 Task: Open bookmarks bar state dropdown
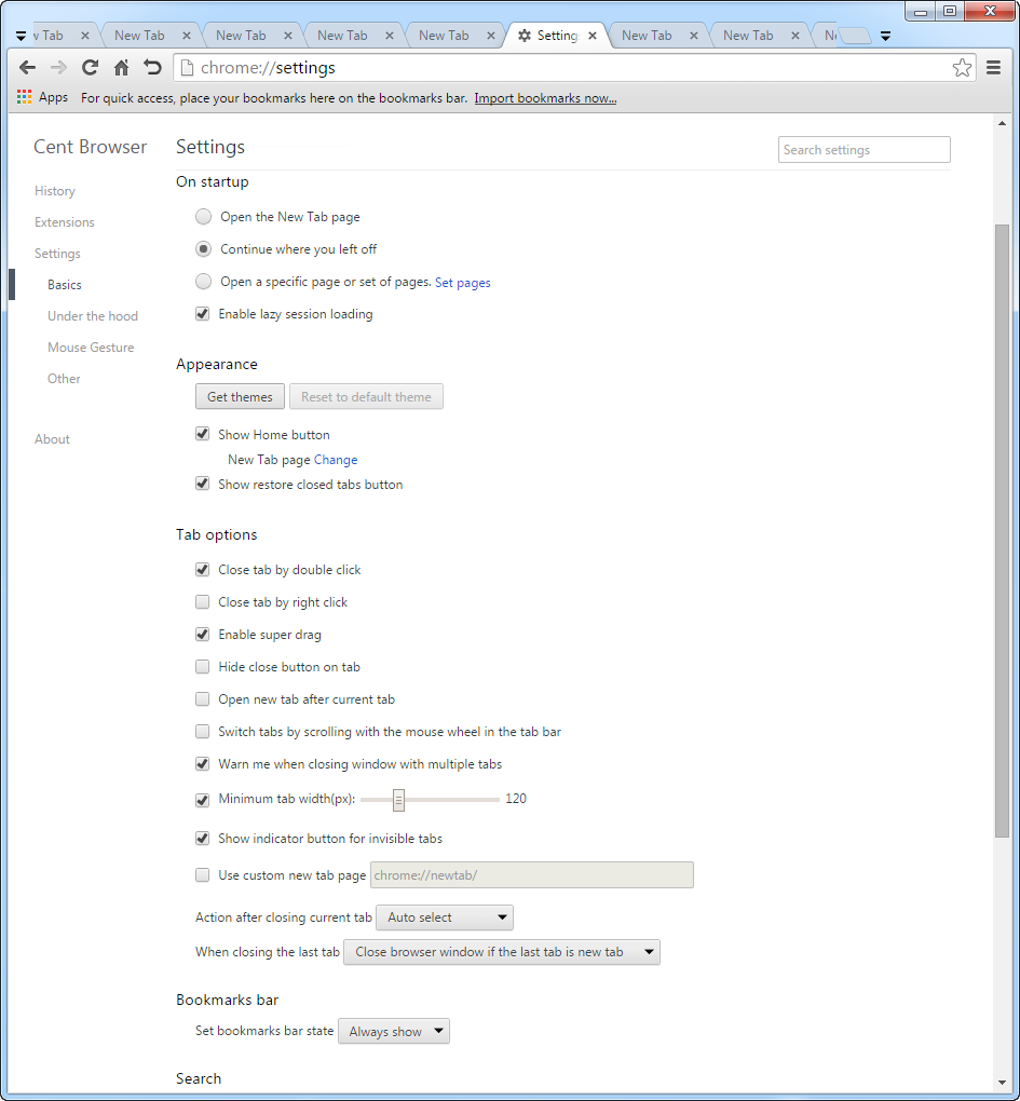coord(394,1031)
